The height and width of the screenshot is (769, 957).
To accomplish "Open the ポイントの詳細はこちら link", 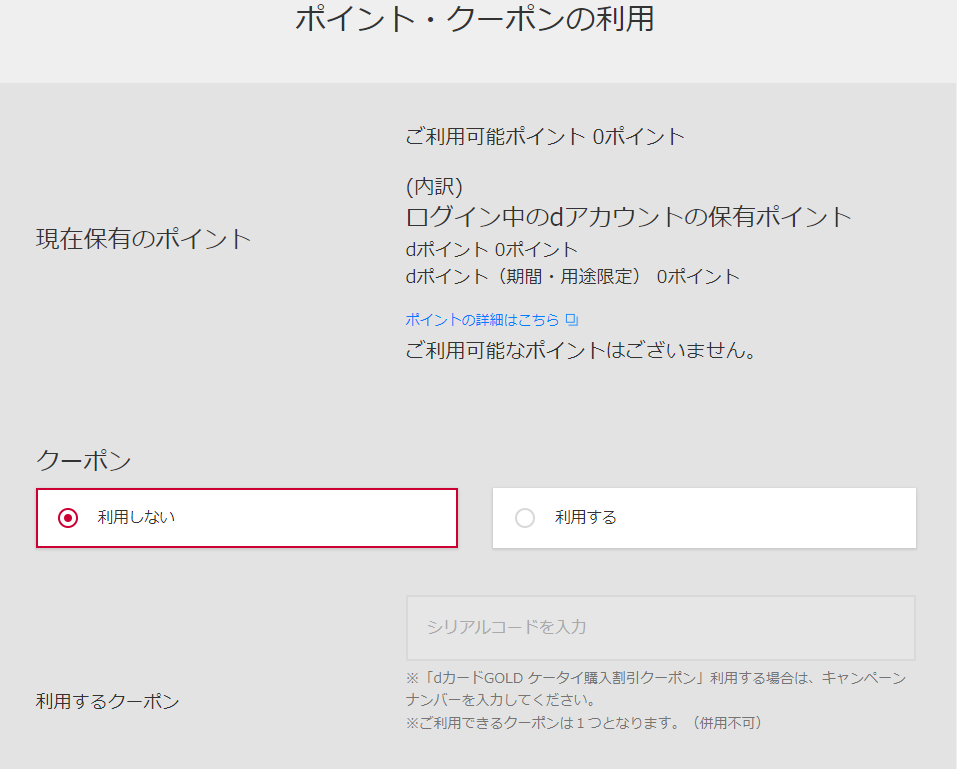I will pos(482,320).
